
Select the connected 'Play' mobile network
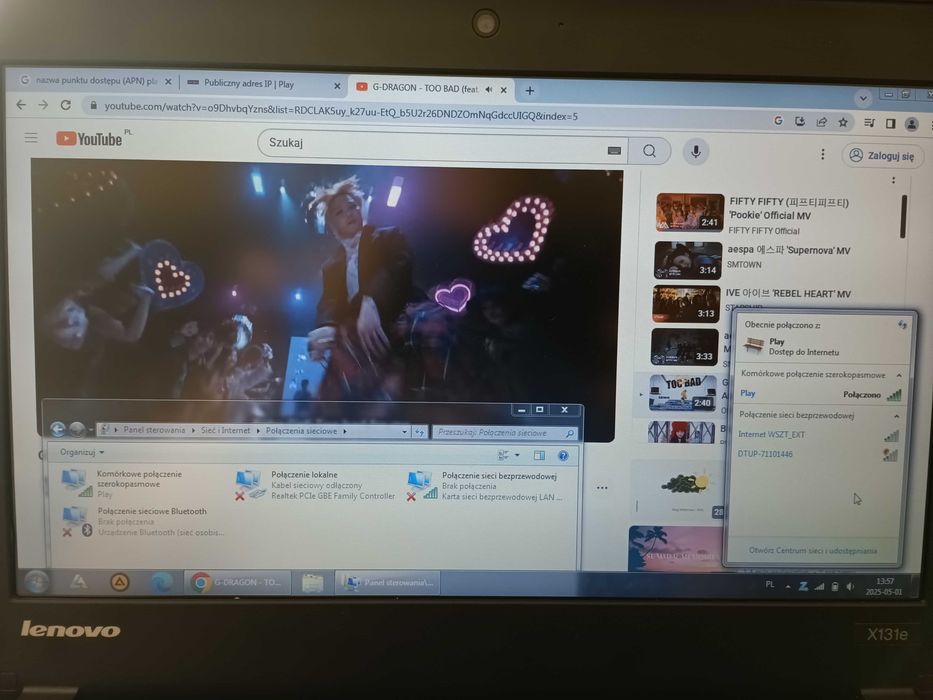click(x=820, y=394)
